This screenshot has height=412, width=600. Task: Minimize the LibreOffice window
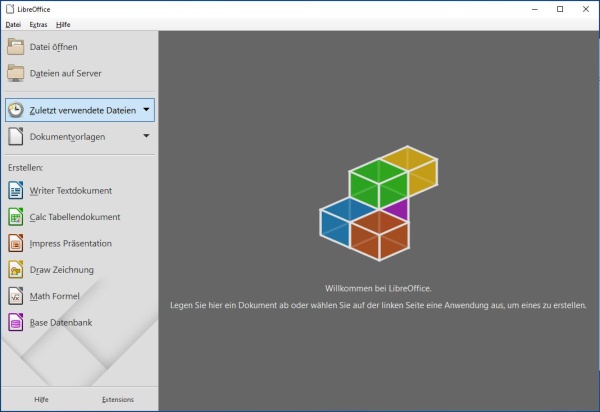(x=535, y=9)
